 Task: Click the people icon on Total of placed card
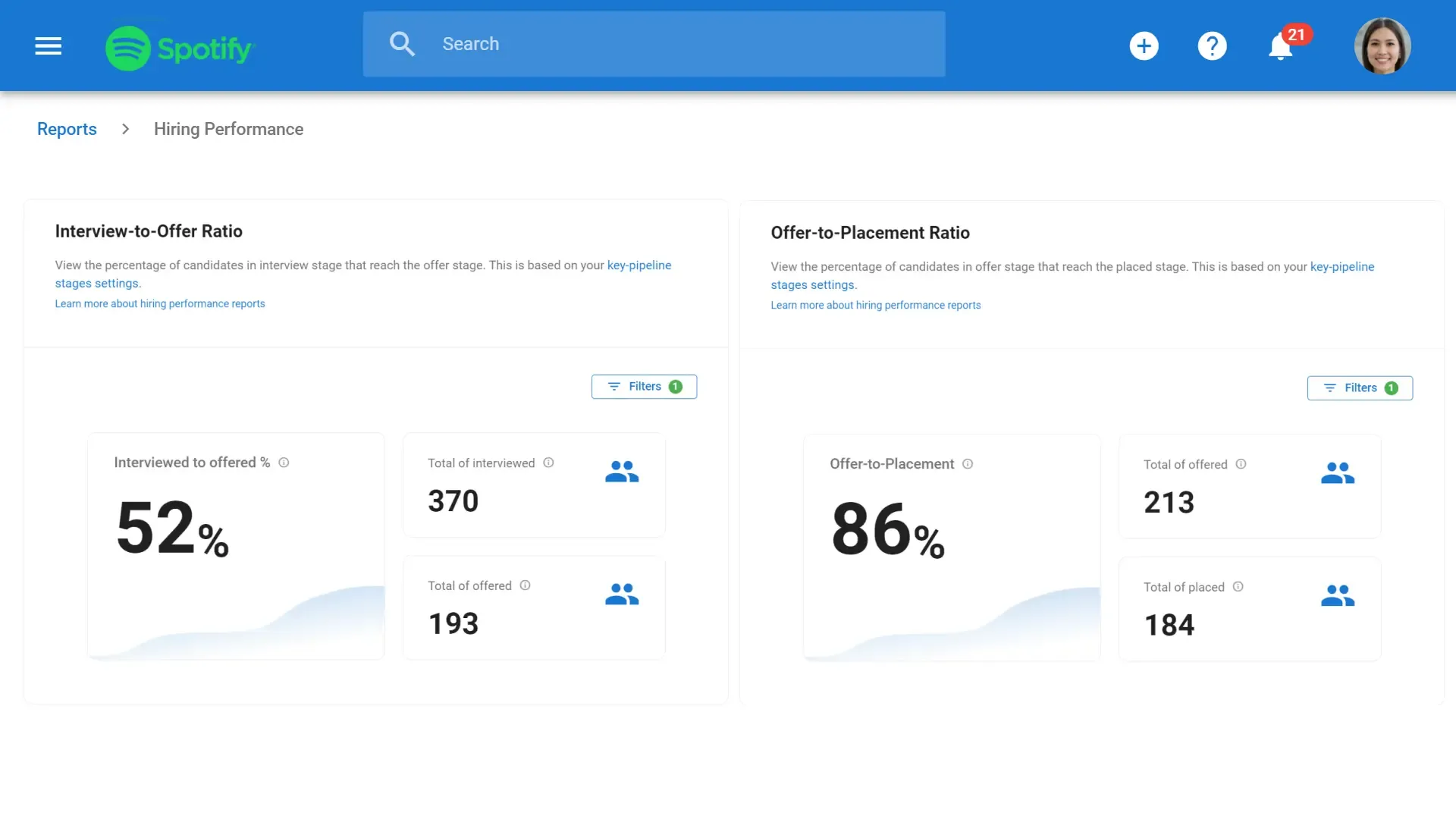click(1338, 595)
